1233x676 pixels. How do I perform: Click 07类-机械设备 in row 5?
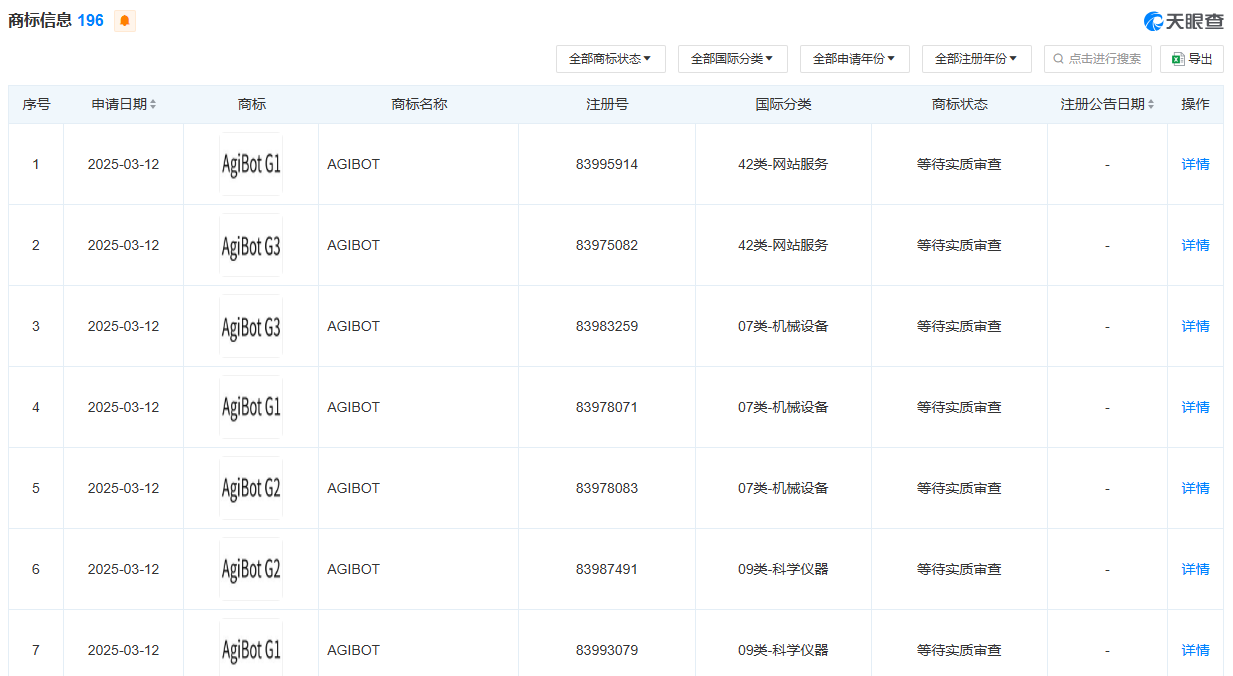pos(783,488)
